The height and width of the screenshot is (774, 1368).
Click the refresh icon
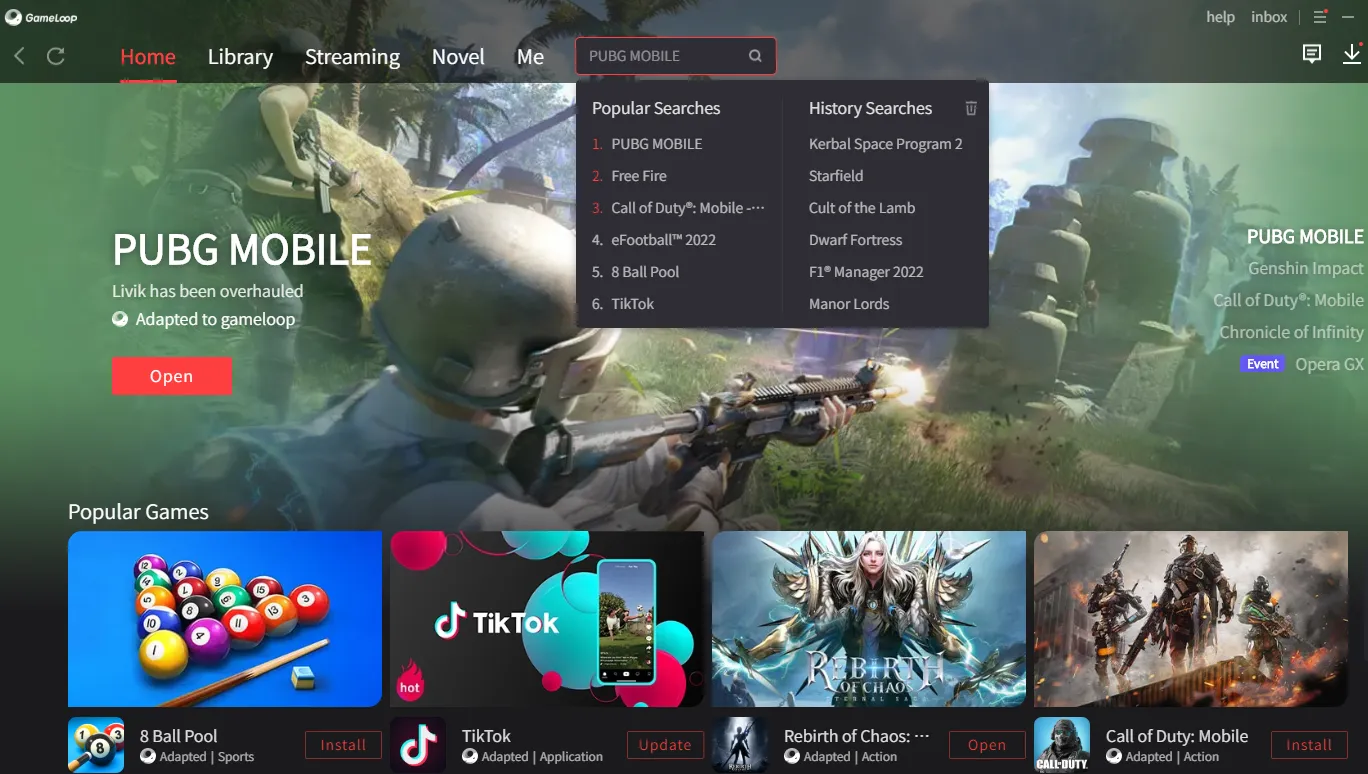[56, 56]
